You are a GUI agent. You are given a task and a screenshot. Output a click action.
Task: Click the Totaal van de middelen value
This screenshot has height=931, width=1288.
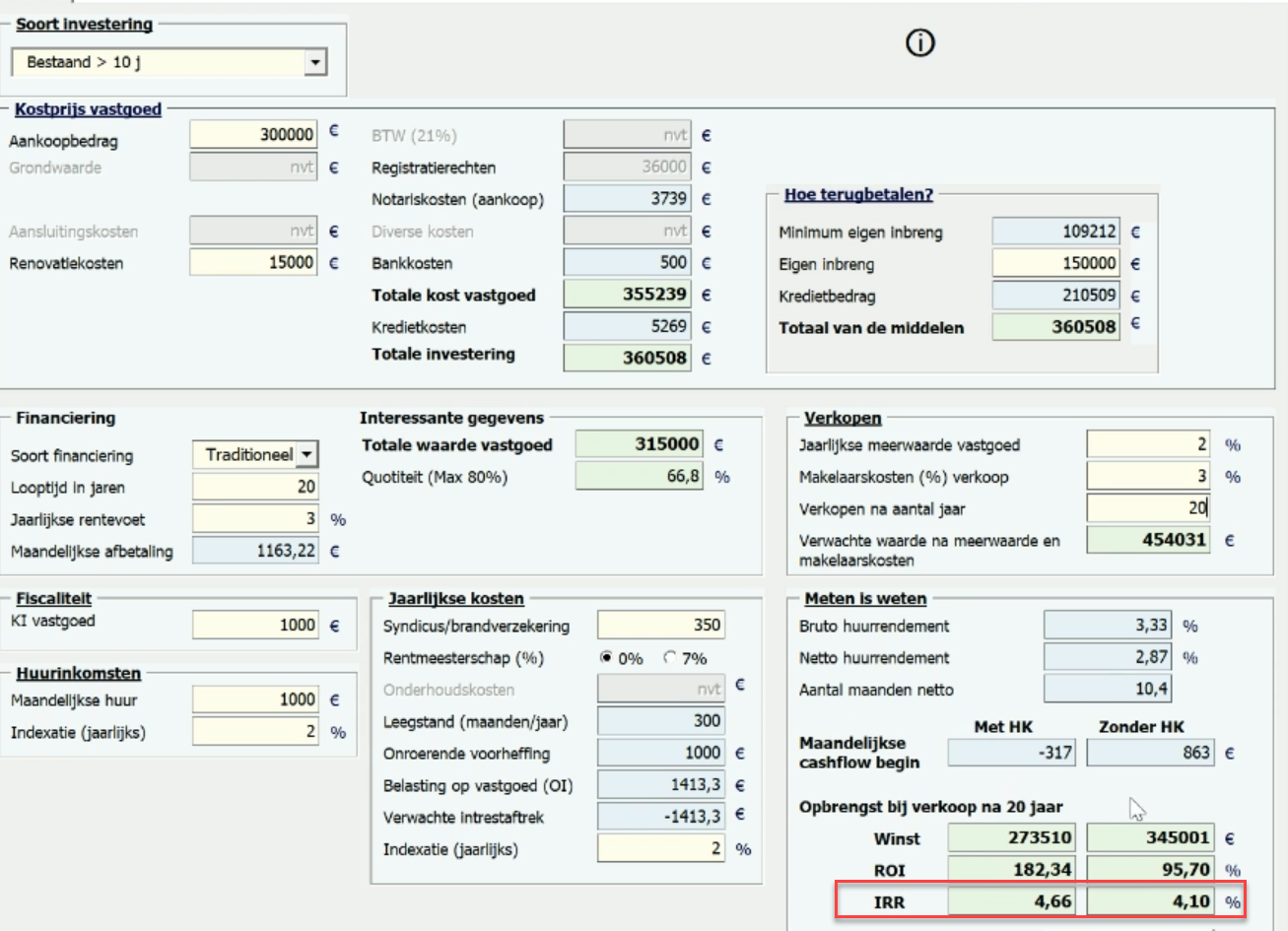[x=1056, y=326]
